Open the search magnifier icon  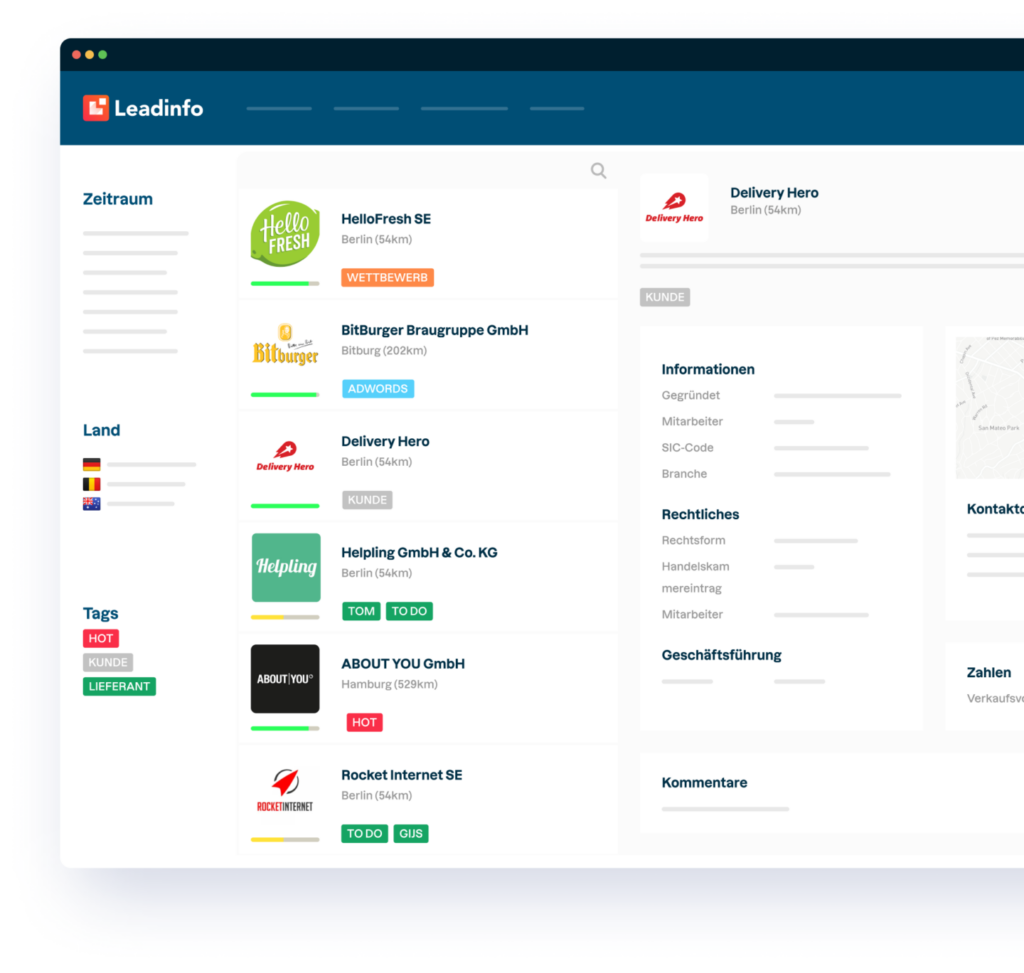click(598, 171)
